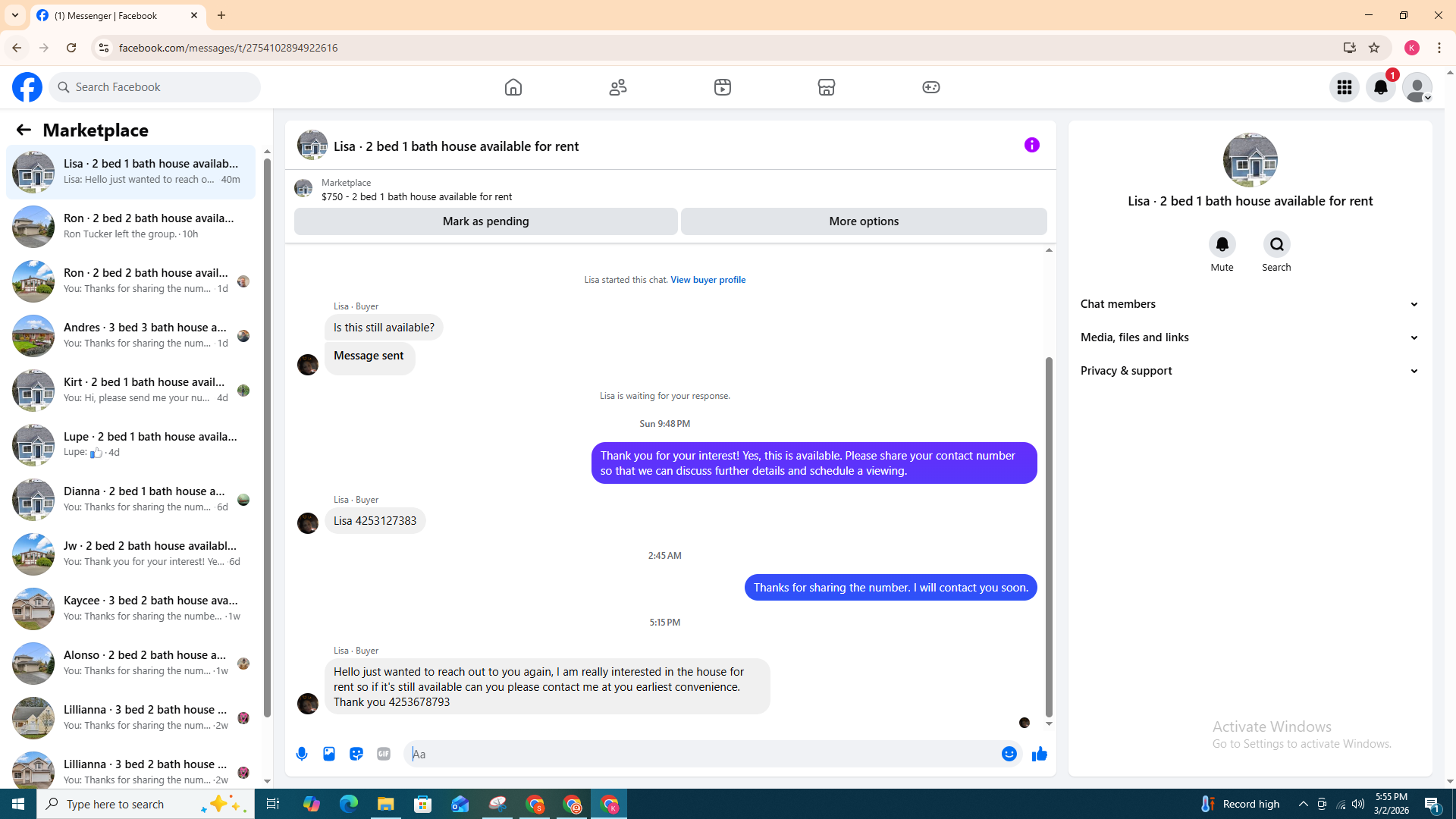This screenshot has width=1456, height=819.
Task: Open a new browser tab
Action: point(221,15)
